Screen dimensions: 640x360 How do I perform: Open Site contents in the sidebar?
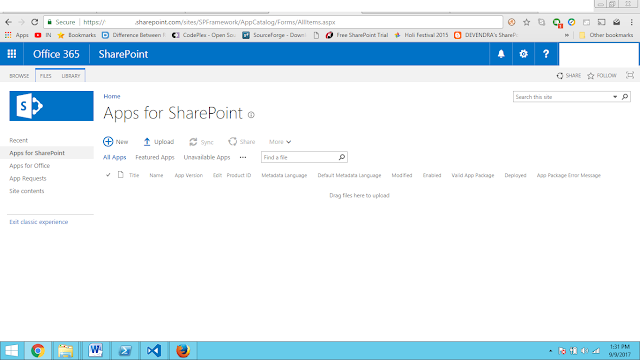point(27,191)
